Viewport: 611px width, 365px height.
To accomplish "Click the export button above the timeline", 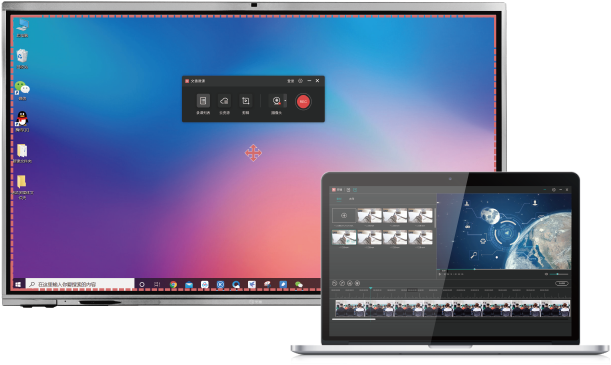I will tap(562, 283).
